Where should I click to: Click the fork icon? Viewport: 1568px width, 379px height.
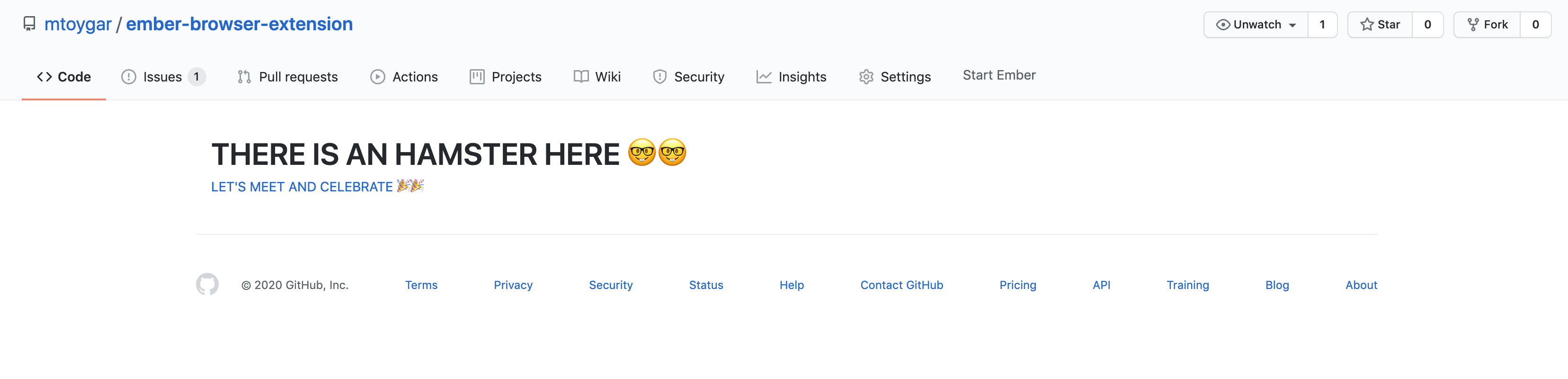tap(1473, 25)
